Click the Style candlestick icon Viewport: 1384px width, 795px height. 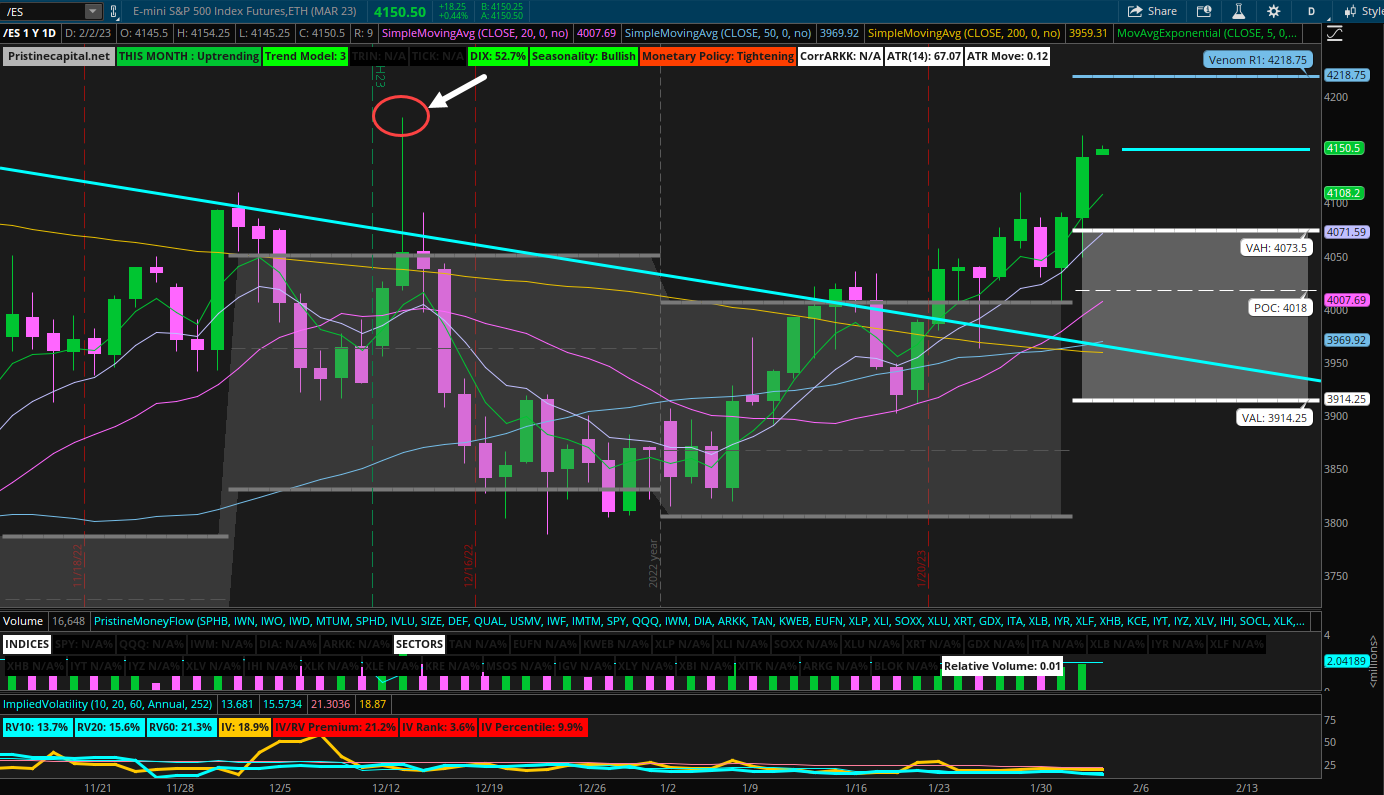(1350, 11)
